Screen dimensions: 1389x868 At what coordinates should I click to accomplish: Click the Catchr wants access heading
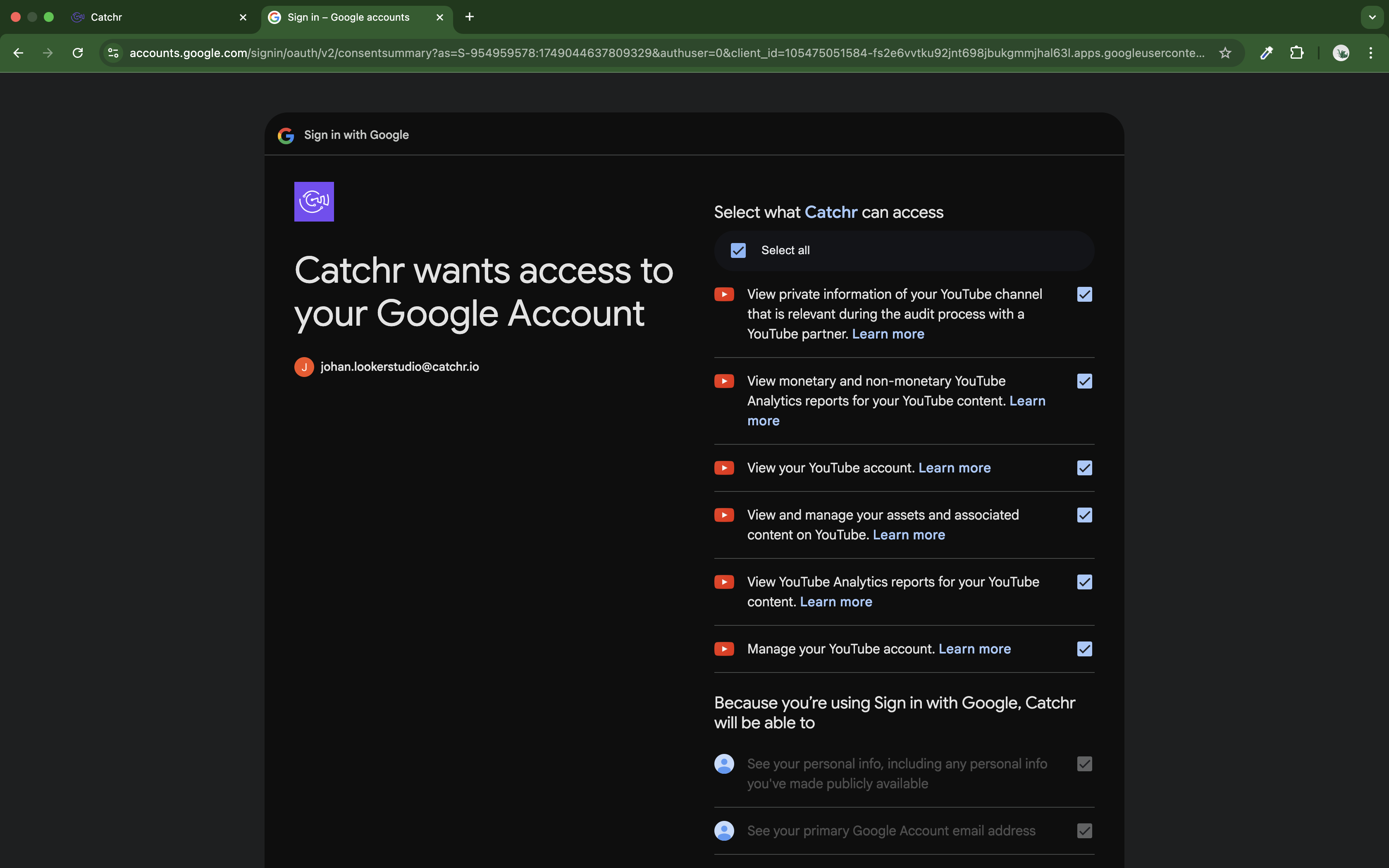(484, 292)
